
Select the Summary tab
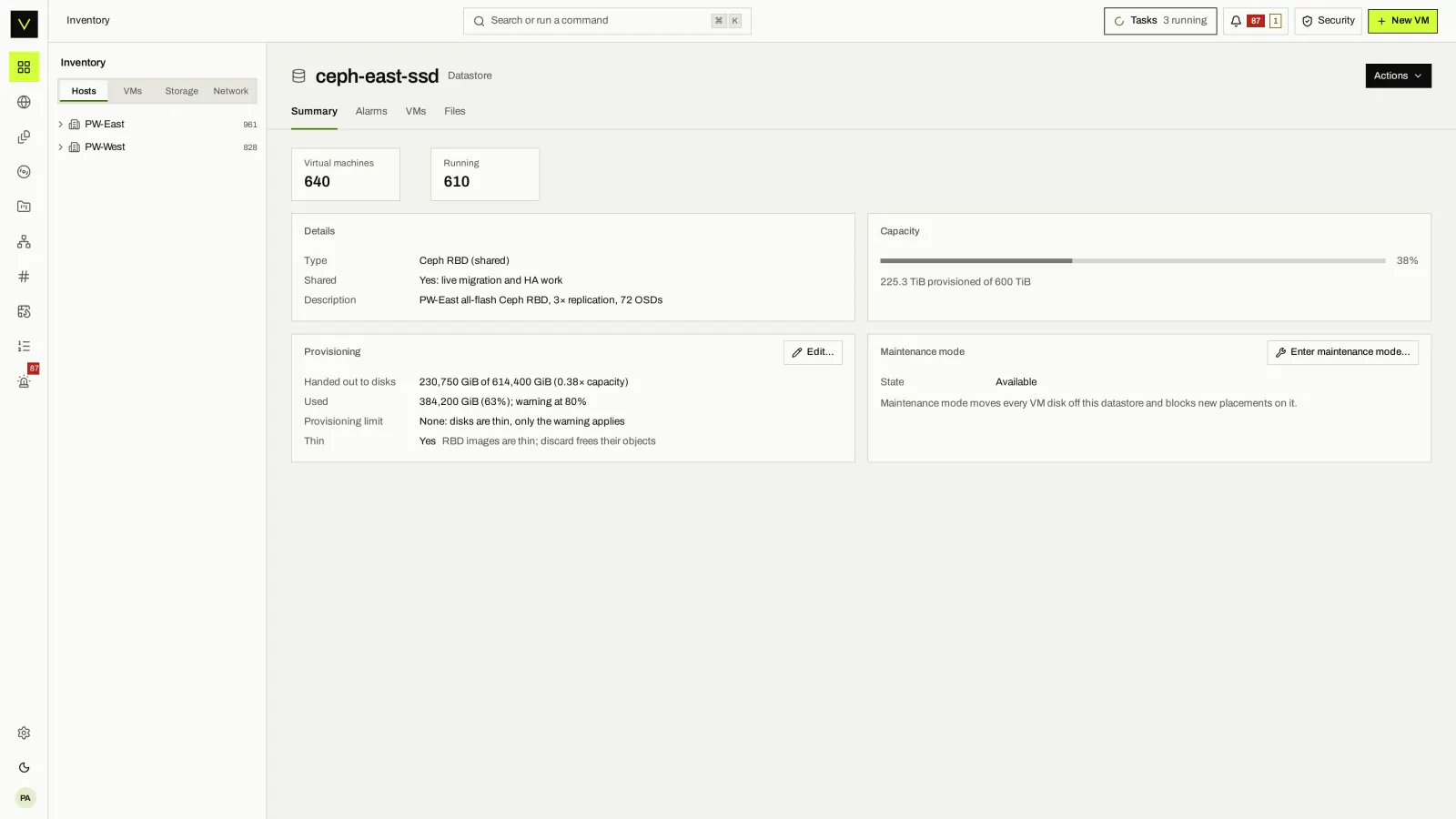tap(314, 112)
